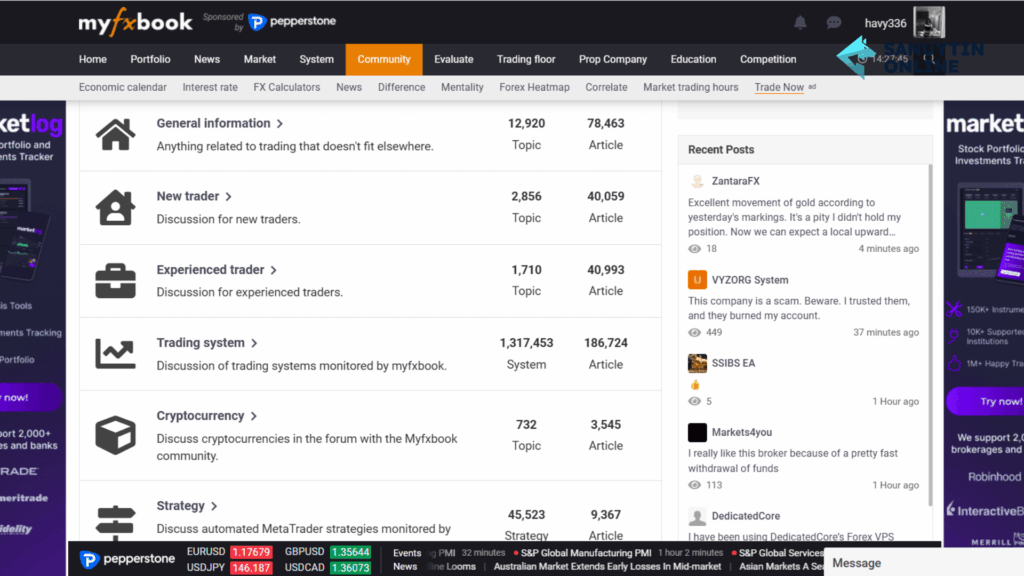Viewport: 1024px width, 576px height.
Task: Select the Community tab
Action: (384, 59)
